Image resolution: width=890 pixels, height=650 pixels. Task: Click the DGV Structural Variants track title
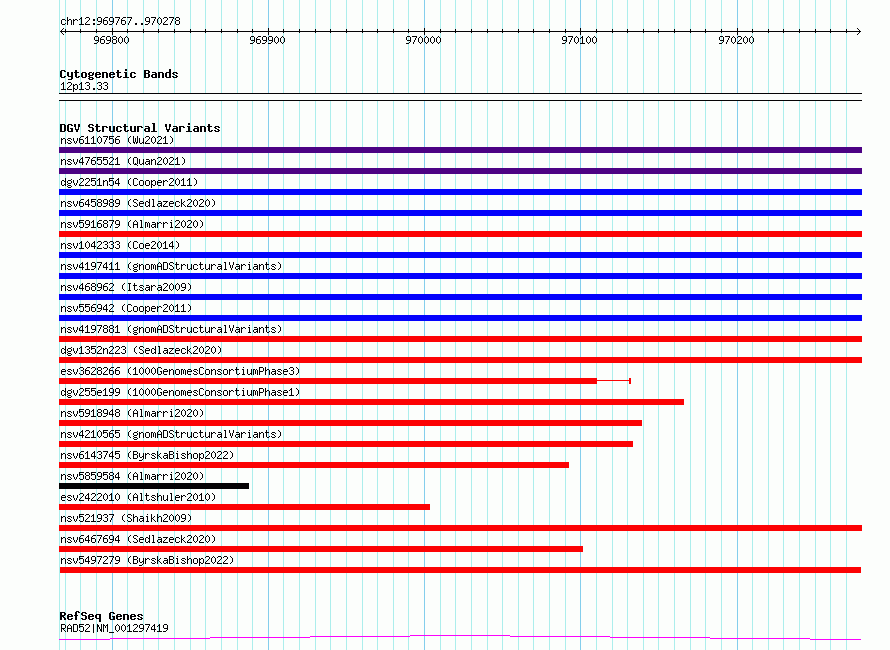(140, 128)
